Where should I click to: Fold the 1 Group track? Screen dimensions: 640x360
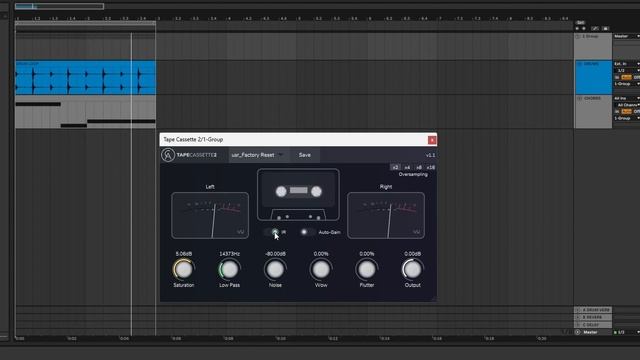(x=578, y=36)
